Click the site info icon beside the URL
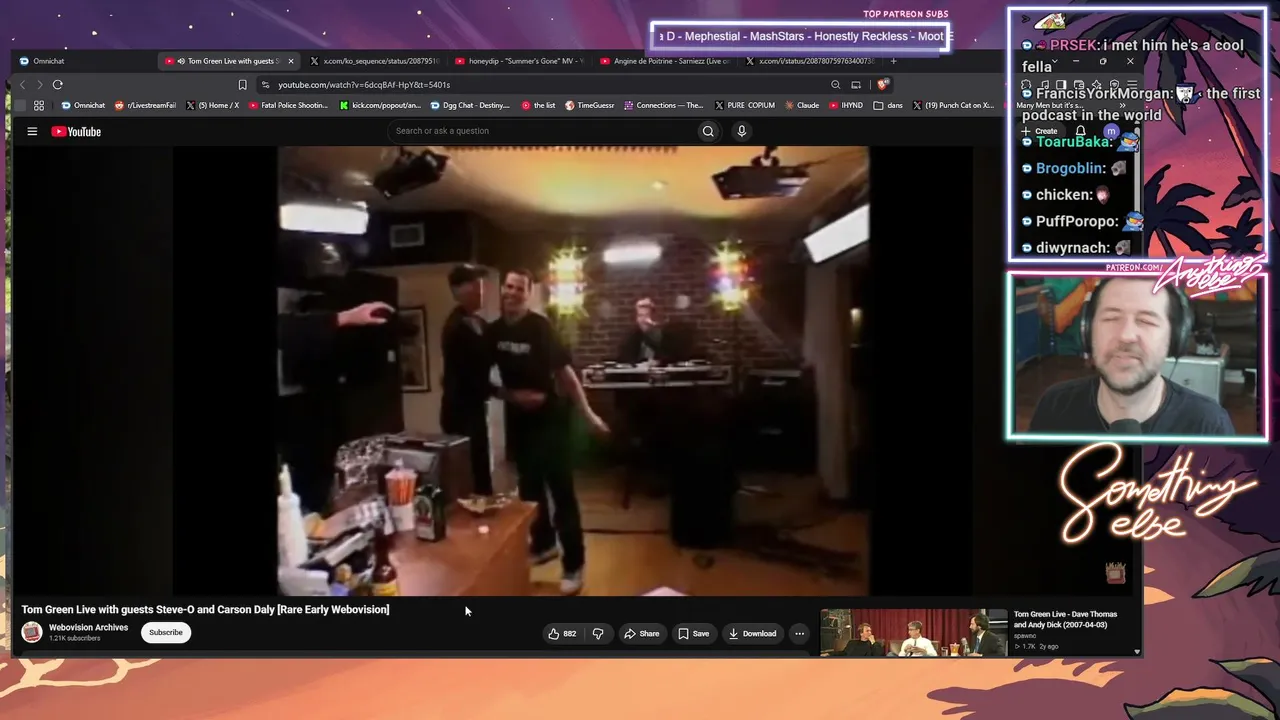 point(268,85)
